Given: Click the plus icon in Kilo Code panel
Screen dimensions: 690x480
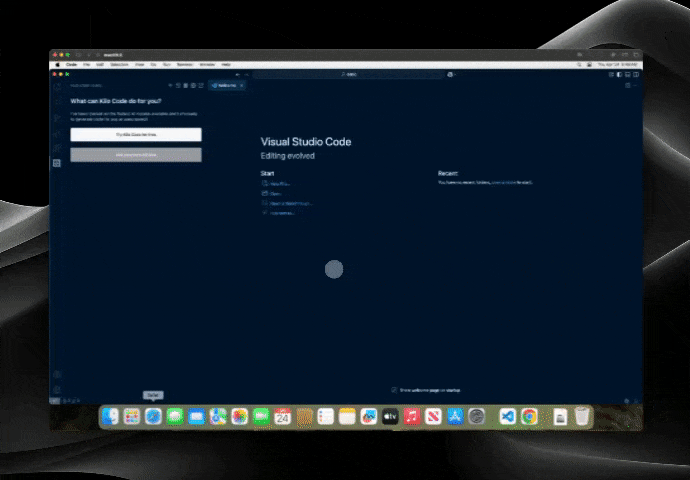Looking at the screenshot, I should coord(170,86).
